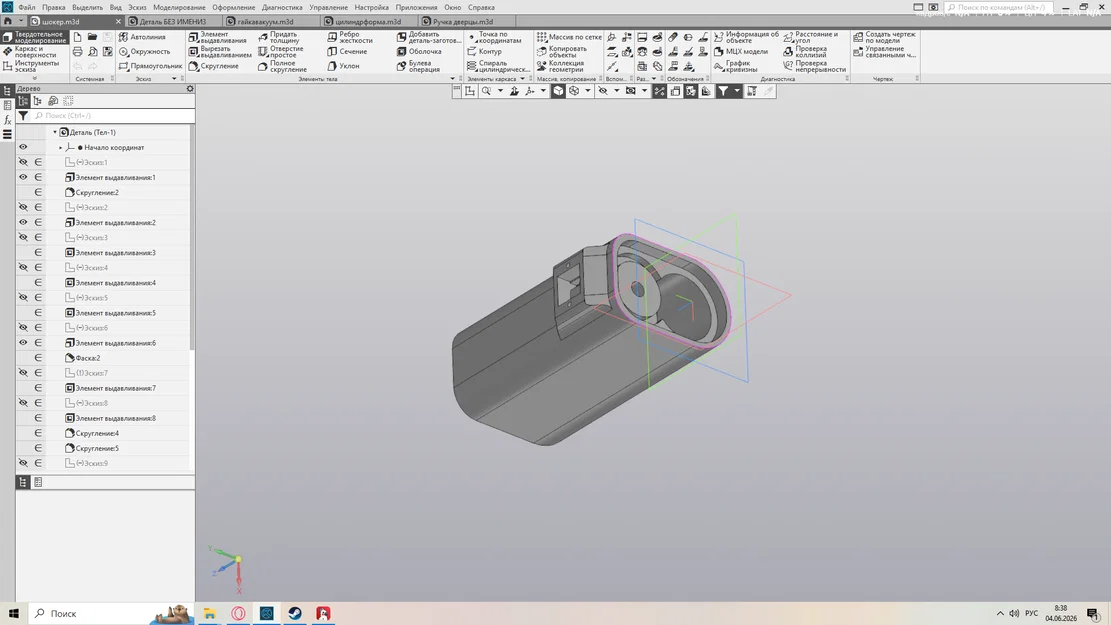The width and height of the screenshot is (1111, 625).
Task: Use the Придать толщину tool
Action: [x=278, y=37]
